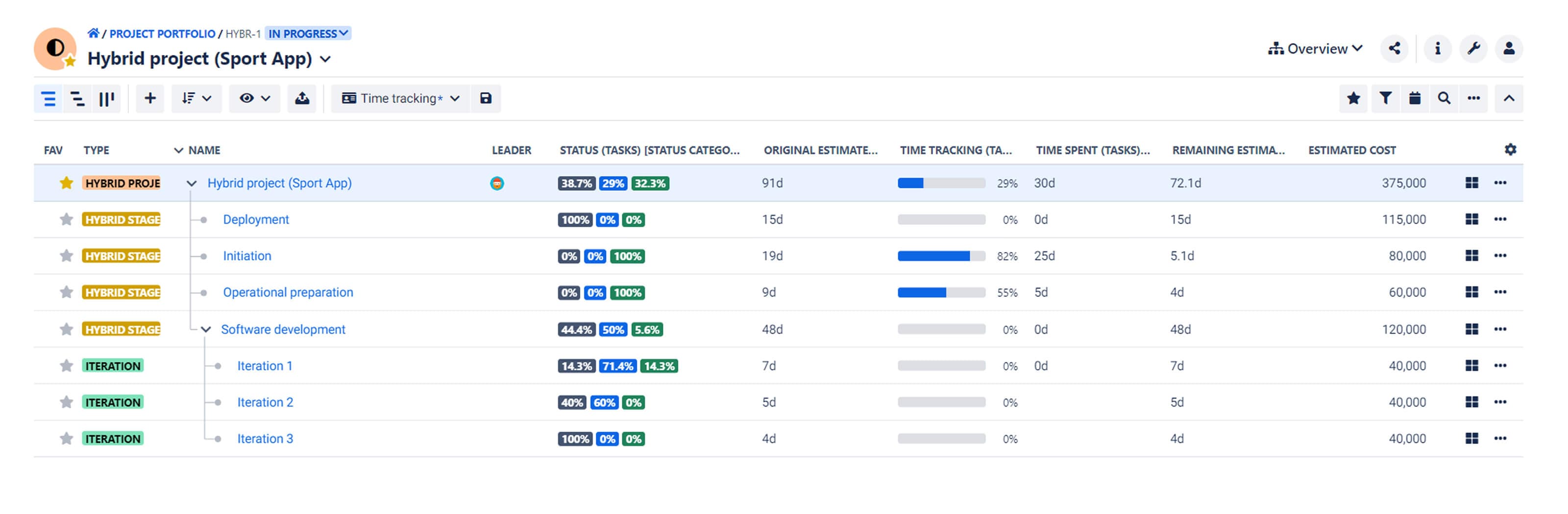Click the Initiation 82% time tracking bar

[941, 257]
